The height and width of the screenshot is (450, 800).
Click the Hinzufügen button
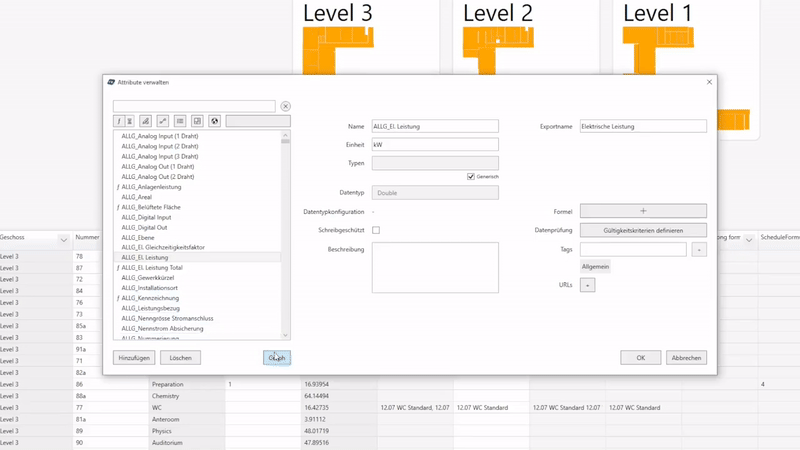point(134,357)
